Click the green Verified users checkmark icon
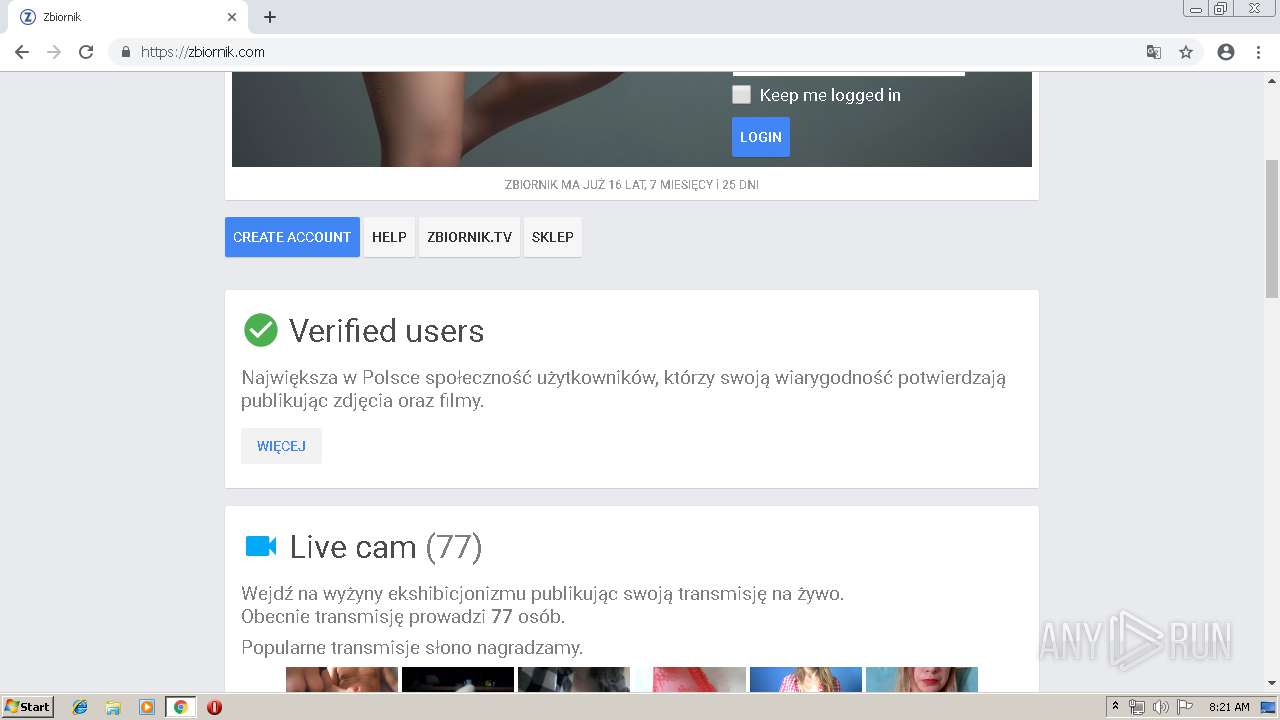 pyautogui.click(x=261, y=330)
